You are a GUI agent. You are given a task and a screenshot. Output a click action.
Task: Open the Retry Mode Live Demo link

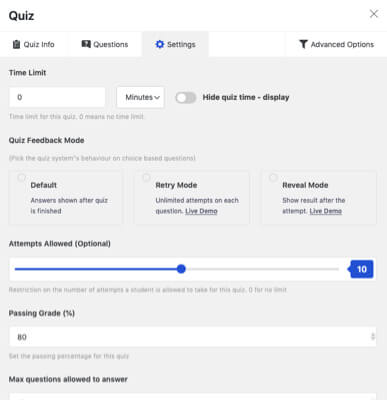(x=201, y=211)
